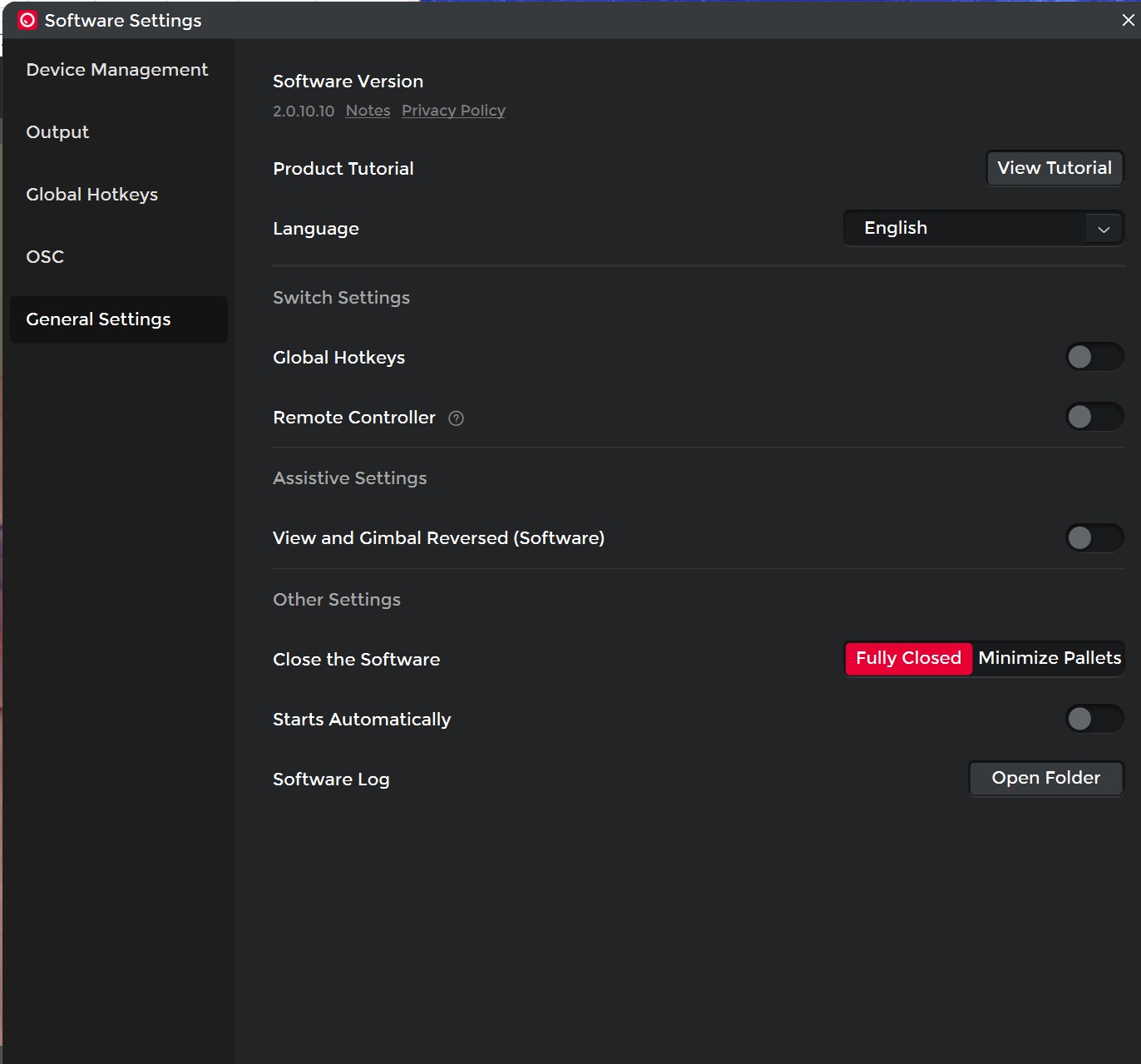Screen dimensions: 1141x1064
Task: Click Open Folder for Software Log
Action: point(1045,778)
